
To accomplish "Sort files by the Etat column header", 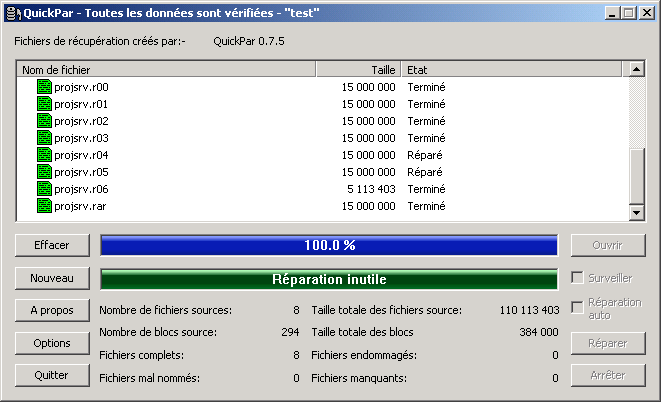I will point(511,70).
